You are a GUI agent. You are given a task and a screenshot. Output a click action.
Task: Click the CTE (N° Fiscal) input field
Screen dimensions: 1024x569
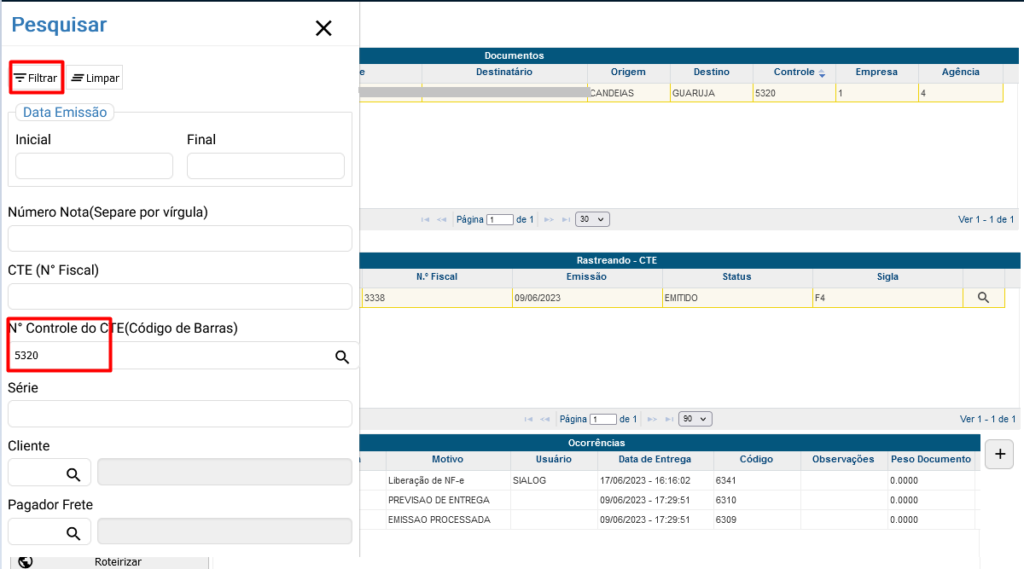pos(180,297)
